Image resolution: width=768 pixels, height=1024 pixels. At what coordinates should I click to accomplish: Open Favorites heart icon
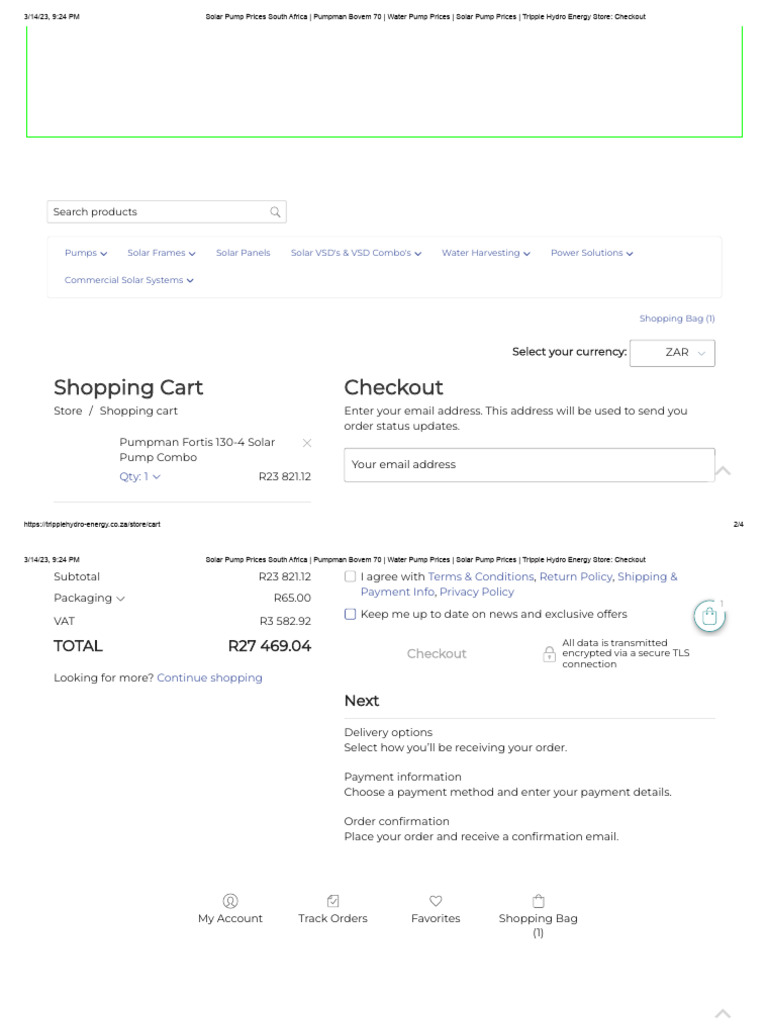(436, 901)
